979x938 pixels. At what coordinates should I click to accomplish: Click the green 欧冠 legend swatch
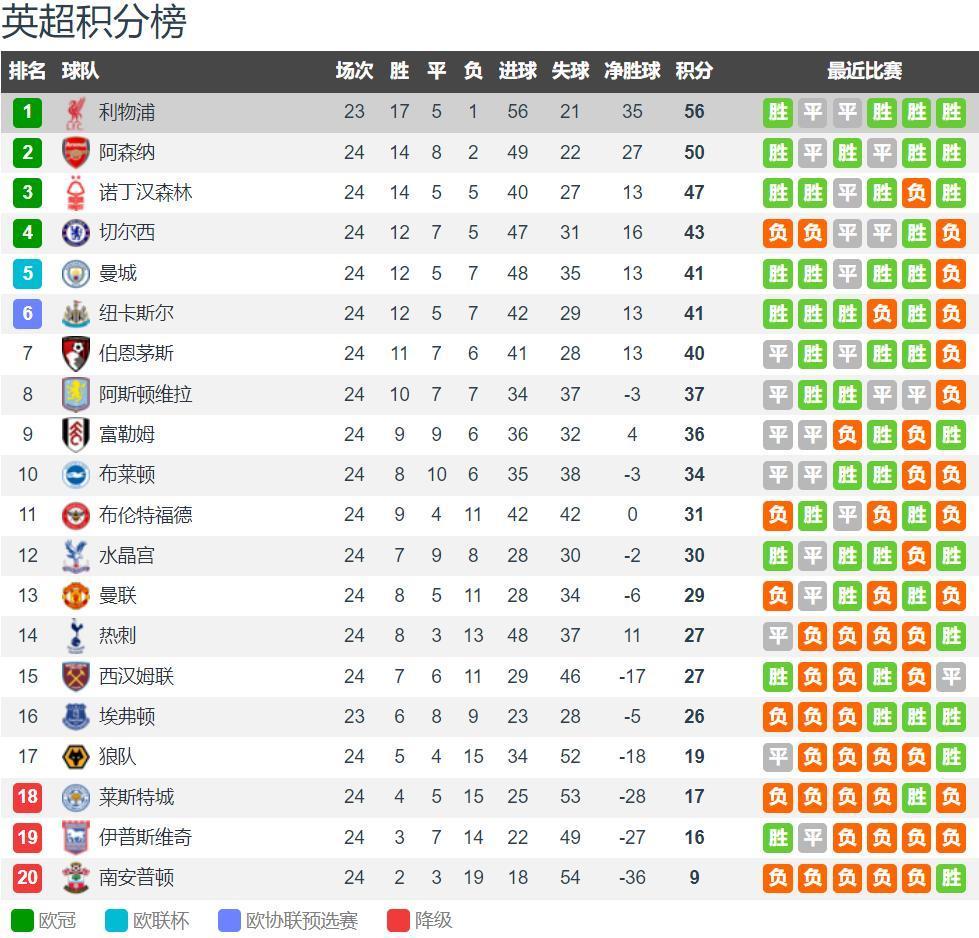pos(22,920)
